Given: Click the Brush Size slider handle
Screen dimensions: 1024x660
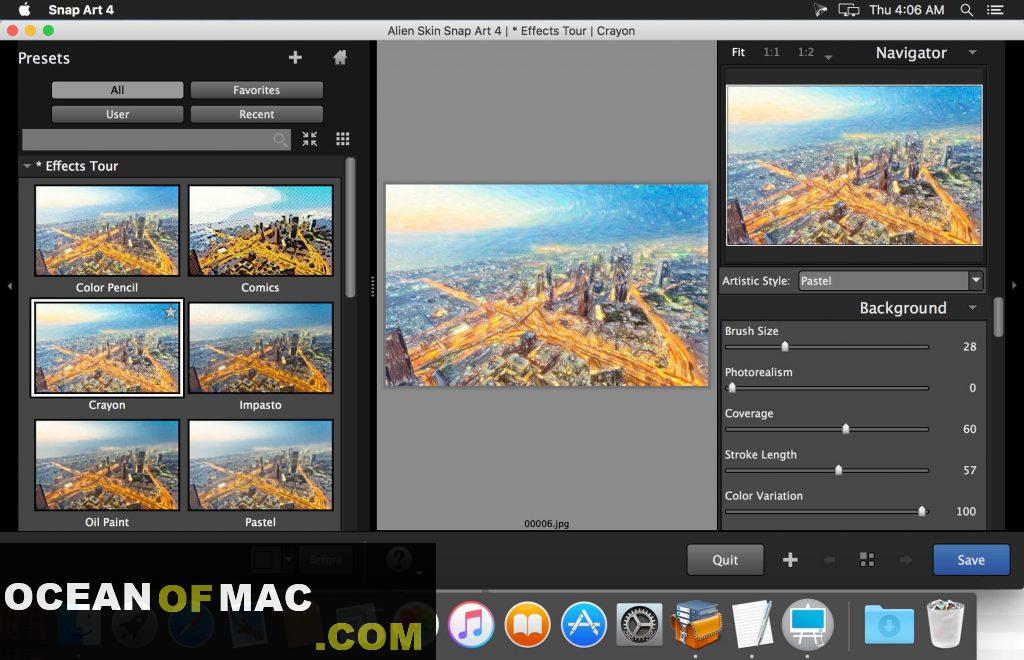Looking at the screenshot, I should click(785, 347).
